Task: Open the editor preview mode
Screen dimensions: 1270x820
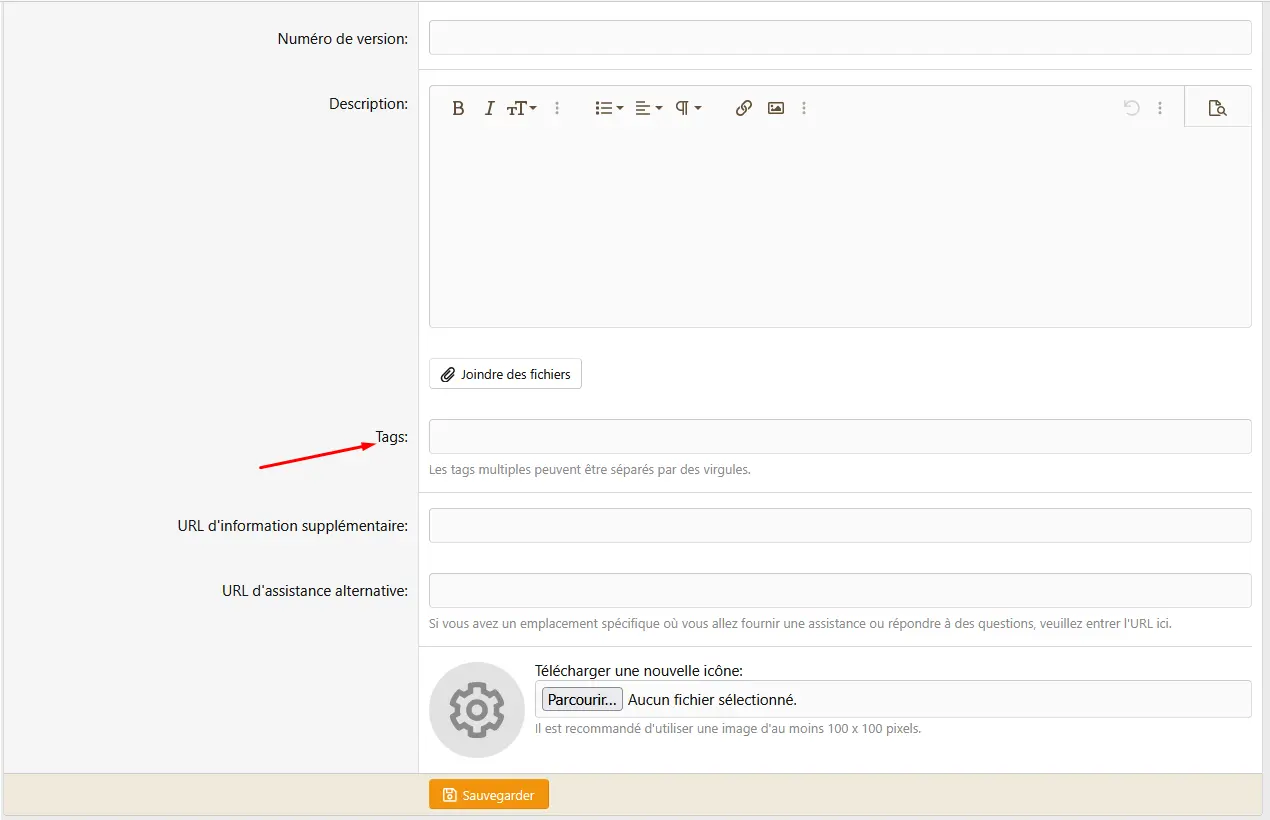Action: 1217,108
